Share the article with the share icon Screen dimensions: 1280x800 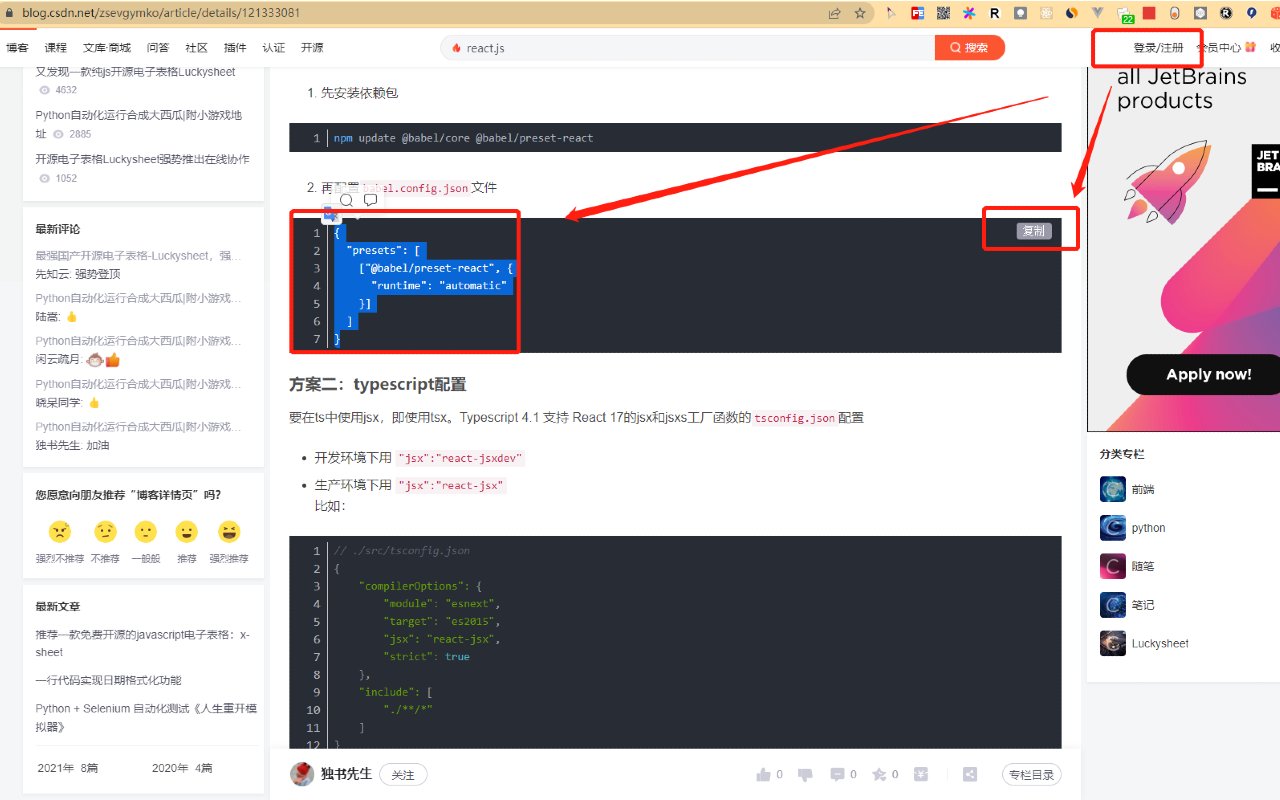tap(968, 773)
